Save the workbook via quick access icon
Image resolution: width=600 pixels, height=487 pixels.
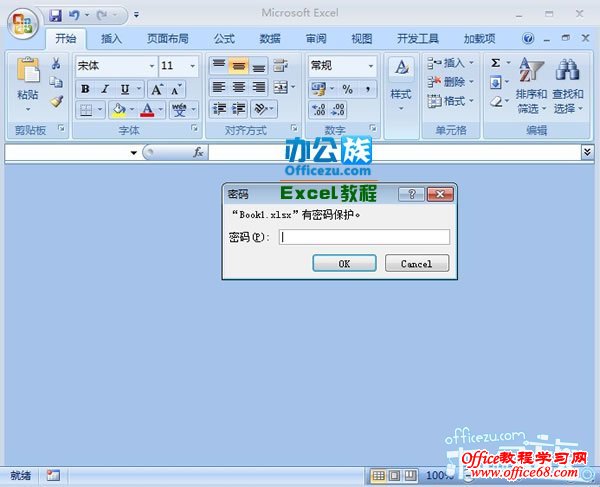55,15
